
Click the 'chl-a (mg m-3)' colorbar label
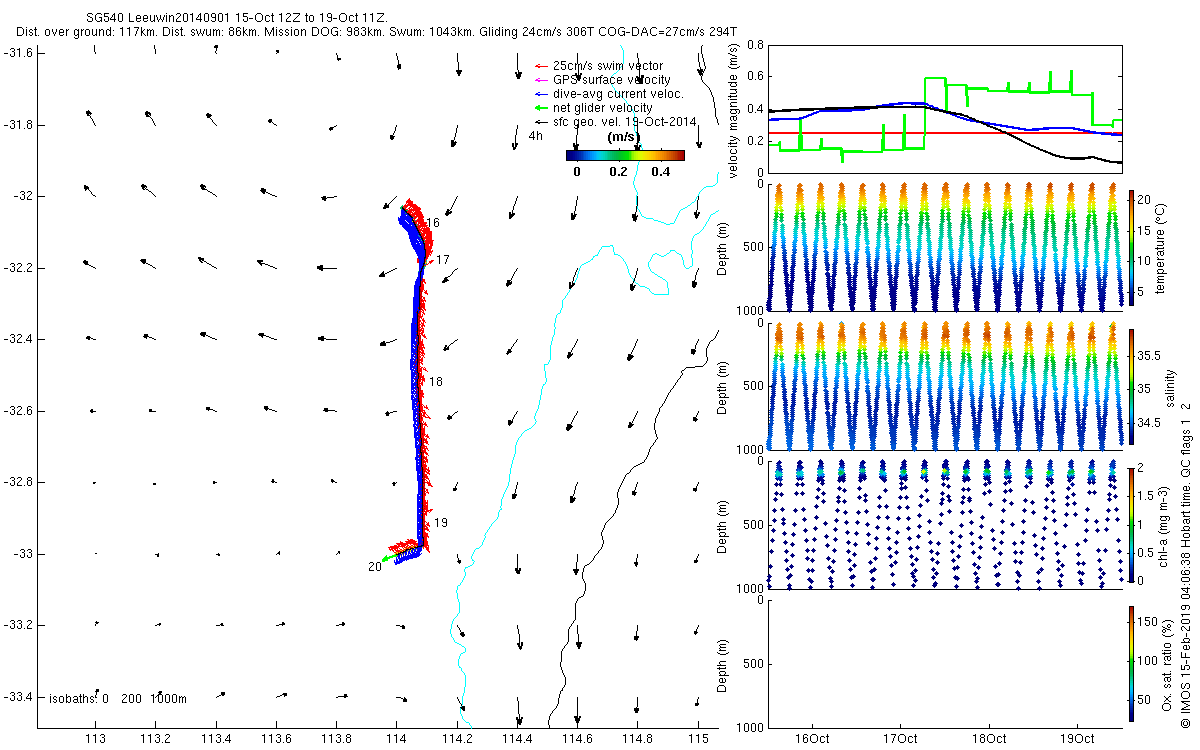[x=1165, y=524]
